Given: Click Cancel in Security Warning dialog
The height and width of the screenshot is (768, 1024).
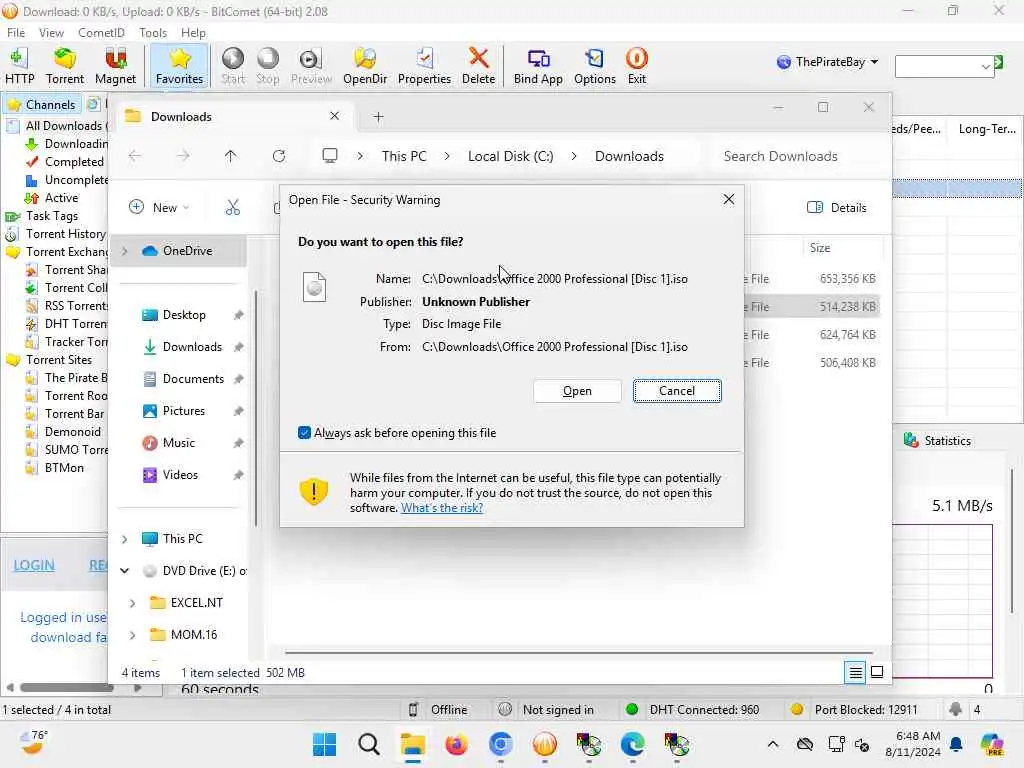Looking at the screenshot, I should click(x=677, y=391).
